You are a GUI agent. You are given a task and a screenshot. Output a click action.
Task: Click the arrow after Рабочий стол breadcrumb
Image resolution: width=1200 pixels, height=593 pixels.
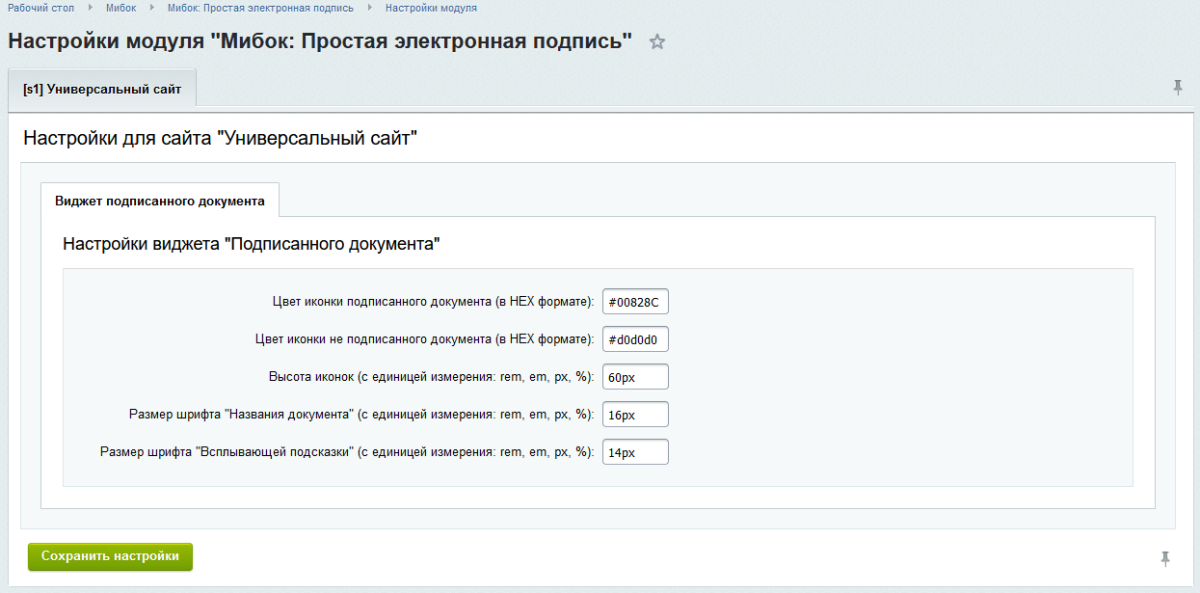88,8
